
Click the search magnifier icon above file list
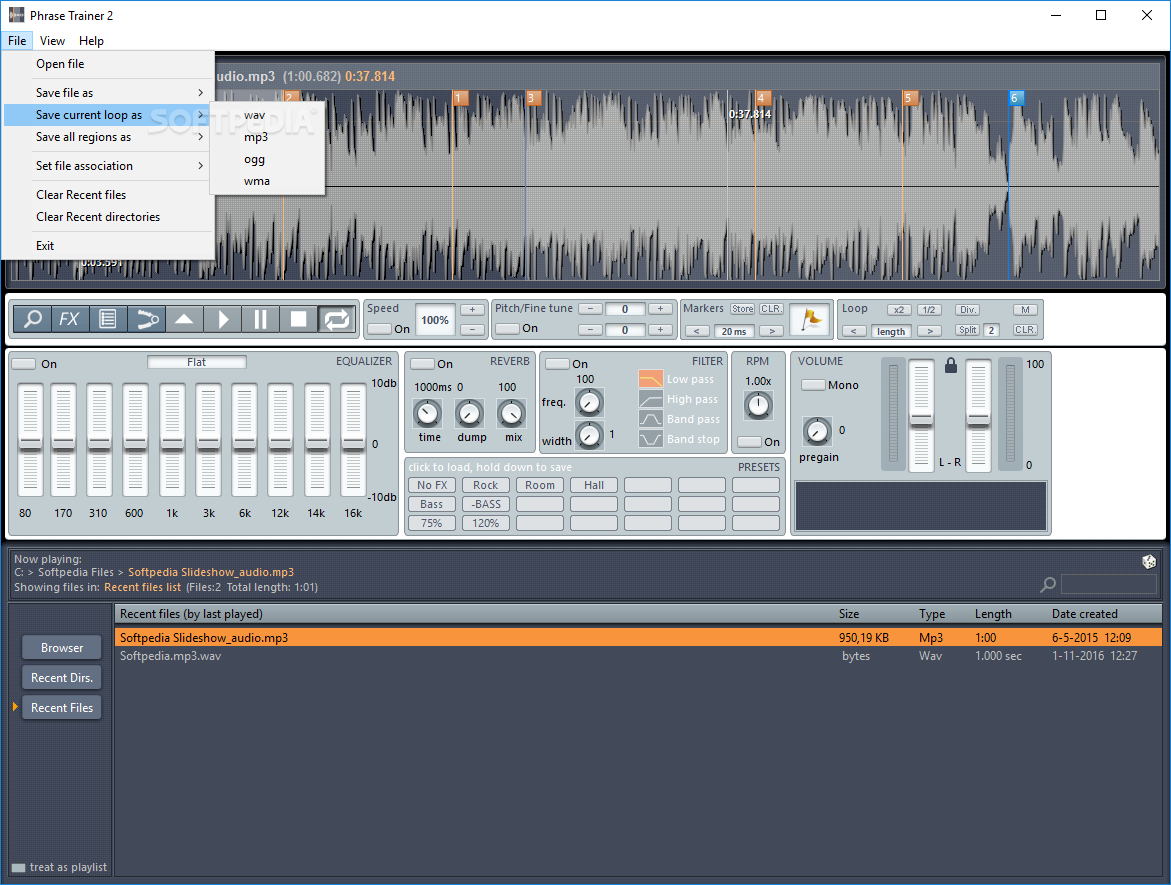pyautogui.click(x=1049, y=584)
